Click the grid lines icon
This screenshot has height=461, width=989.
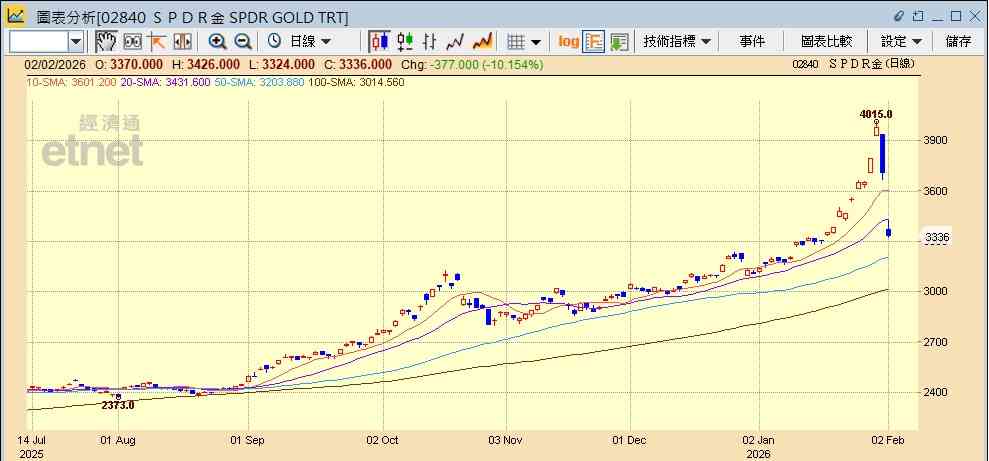click(x=517, y=42)
